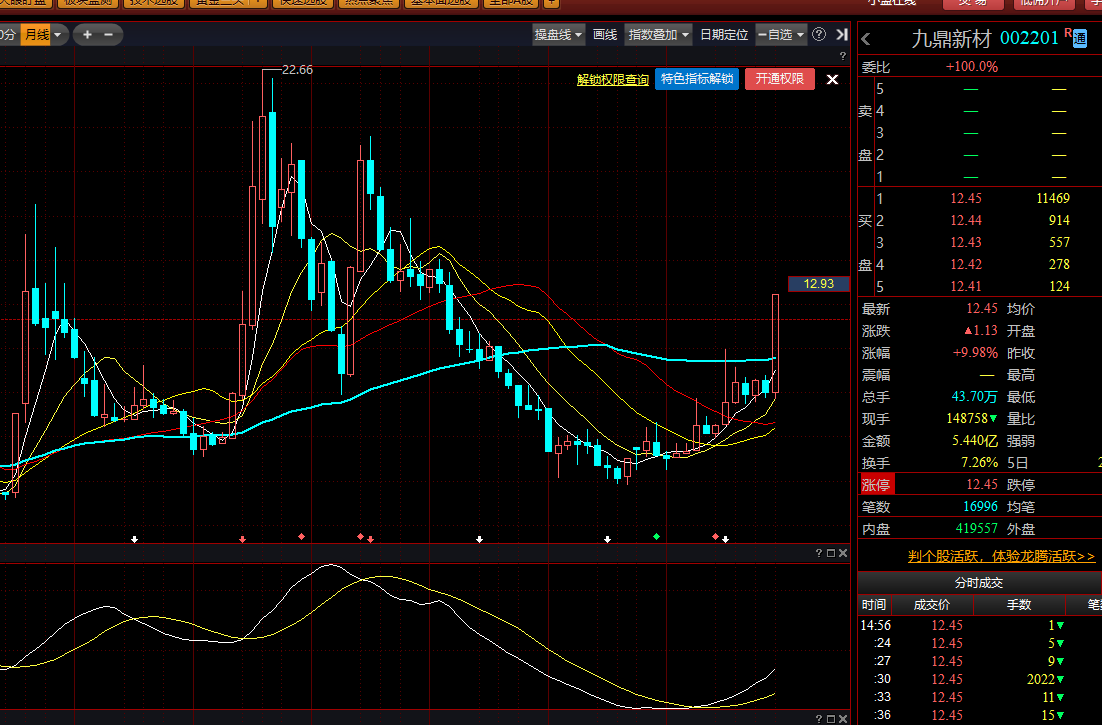
Task: Close the unlock permissions banner
Action: (x=832, y=79)
